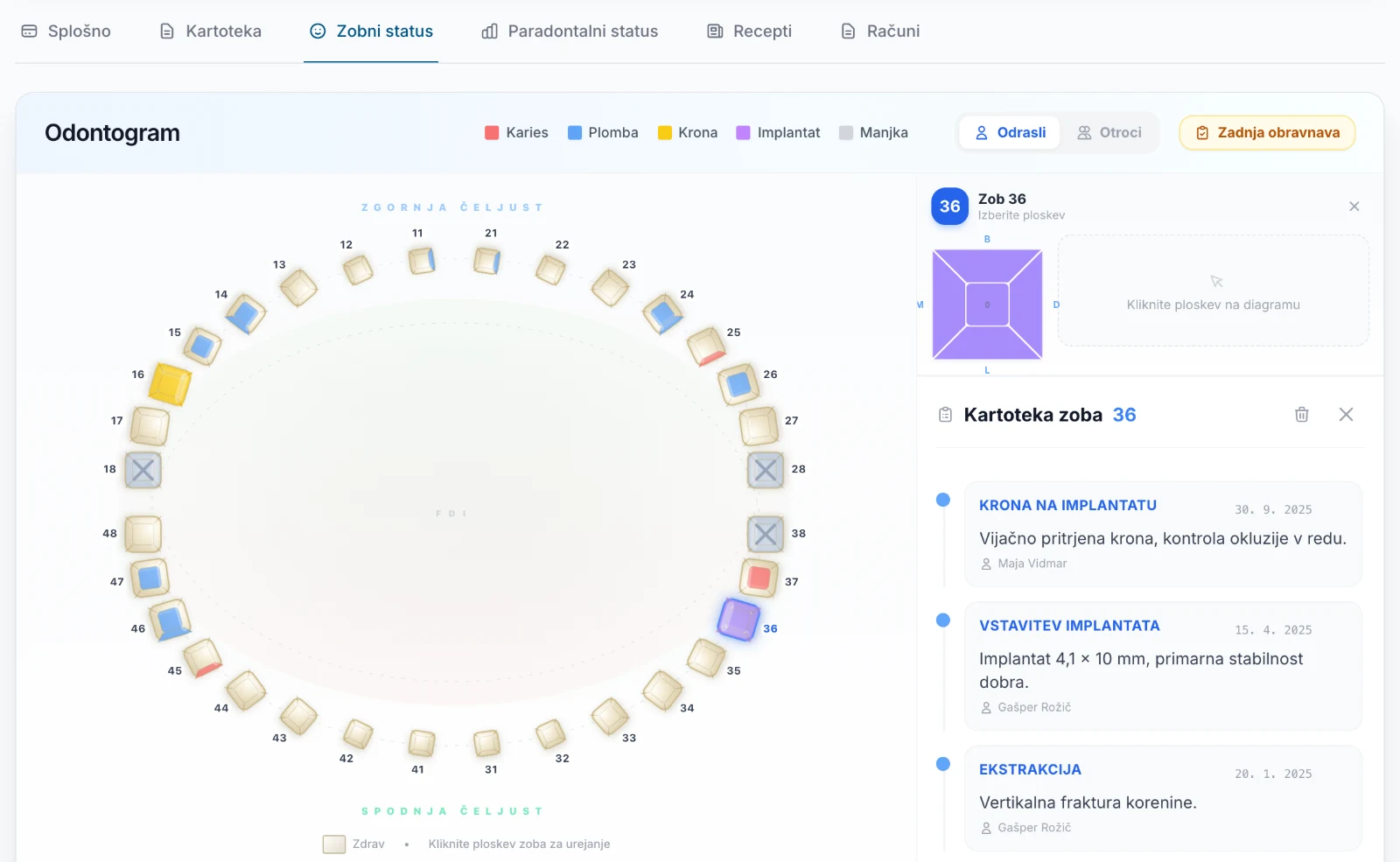Open the Kartoteka tab

pos(210,32)
